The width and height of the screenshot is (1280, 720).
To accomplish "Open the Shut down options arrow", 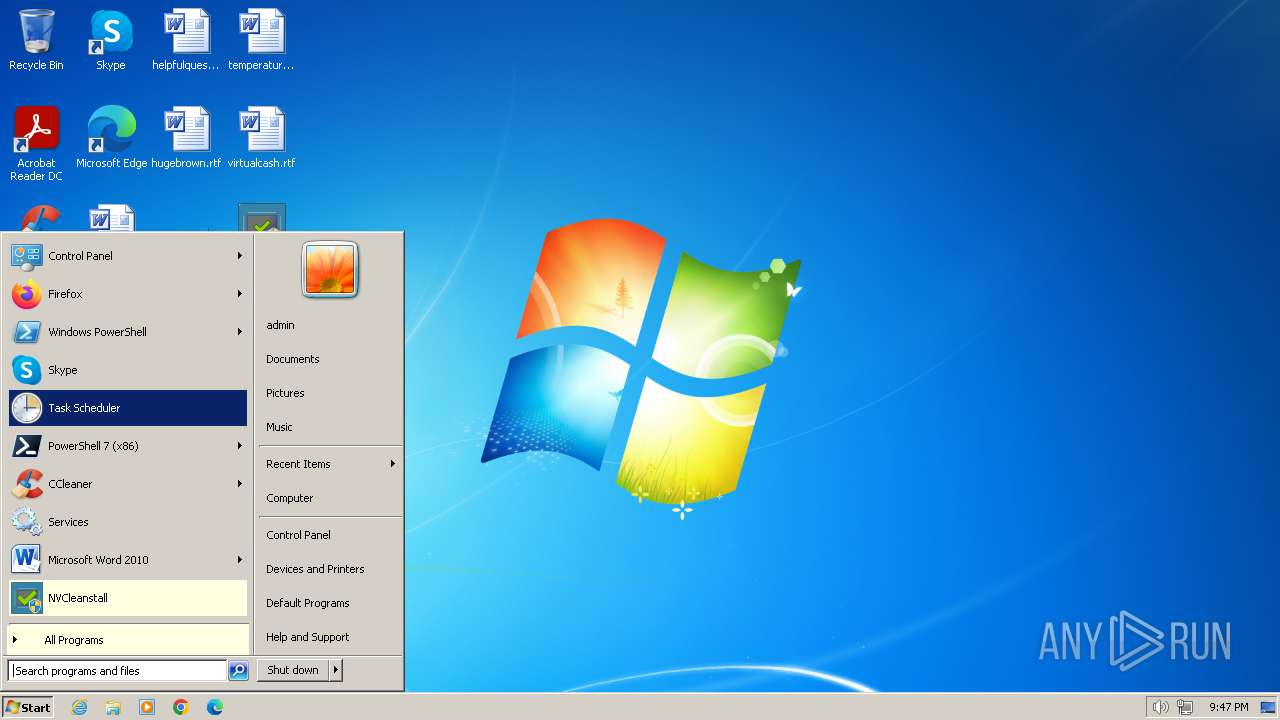I will point(336,670).
